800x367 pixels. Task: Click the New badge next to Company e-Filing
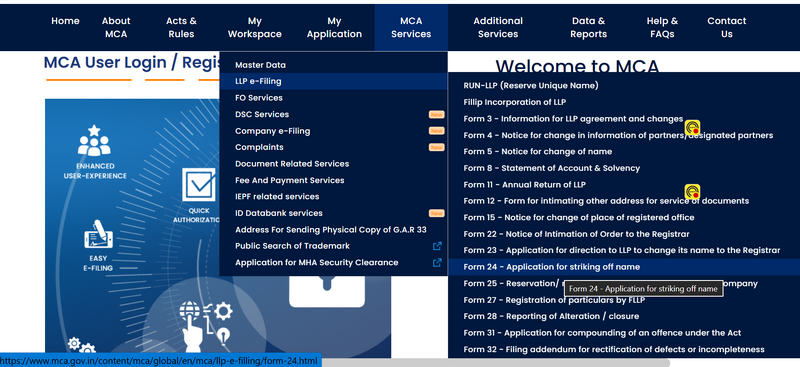(x=436, y=131)
